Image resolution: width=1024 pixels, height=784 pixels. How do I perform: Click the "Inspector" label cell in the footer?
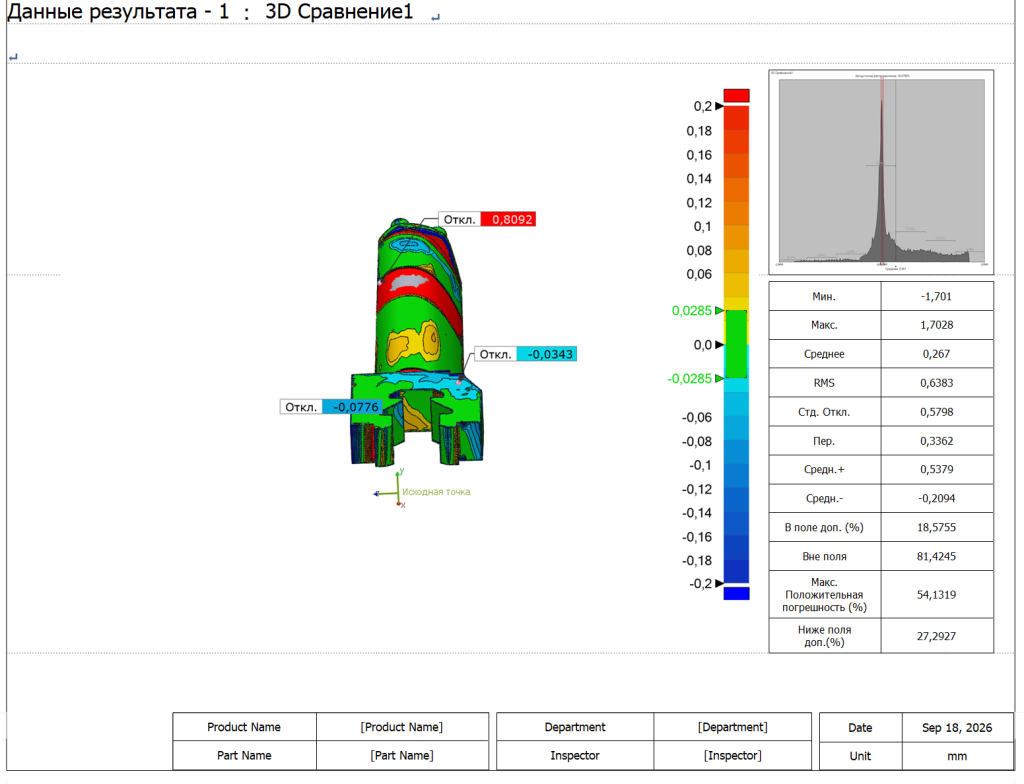tap(575, 756)
